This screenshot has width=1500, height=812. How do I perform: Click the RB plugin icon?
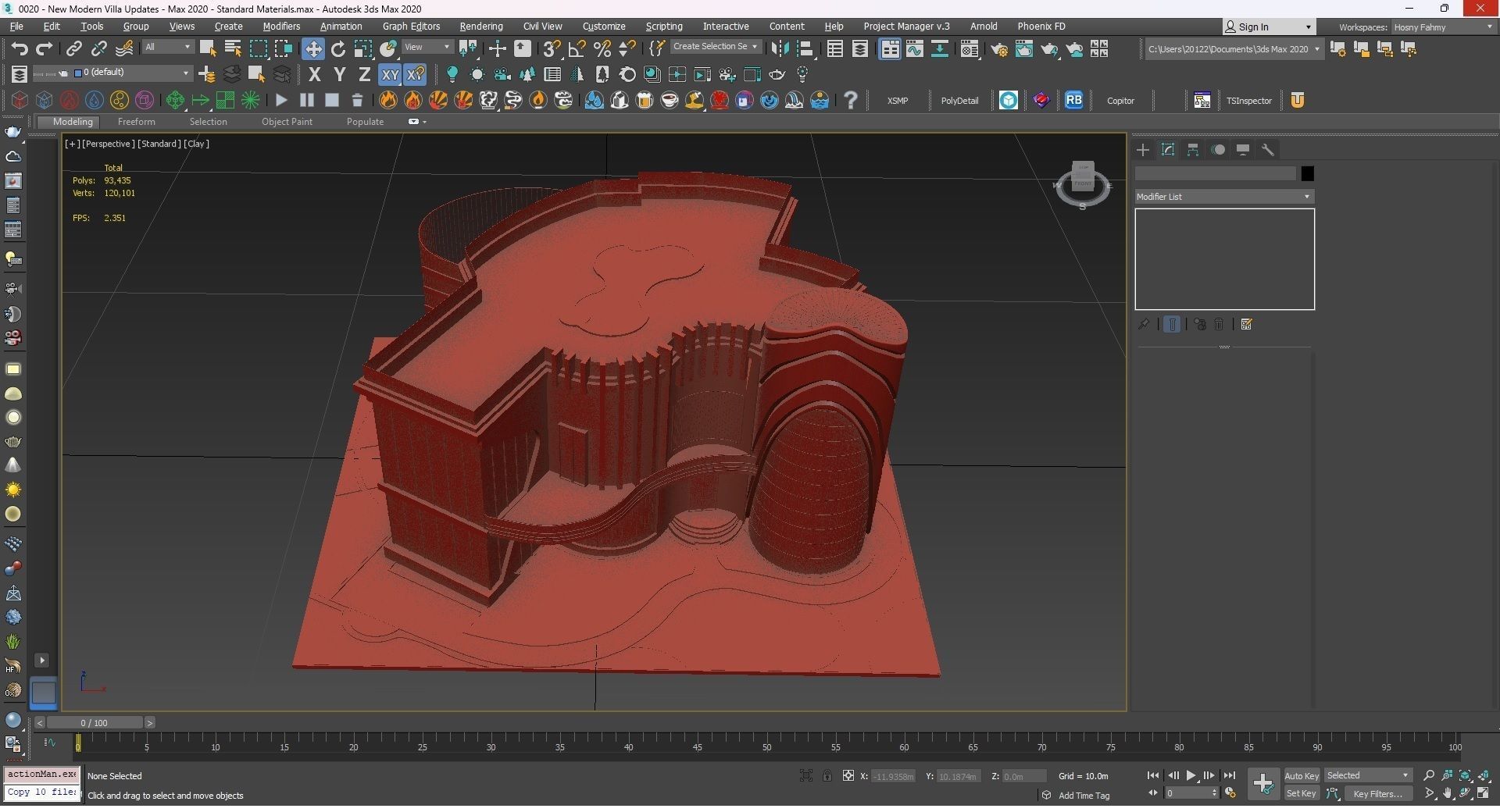pyautogui.click(x=1073, y=100)
